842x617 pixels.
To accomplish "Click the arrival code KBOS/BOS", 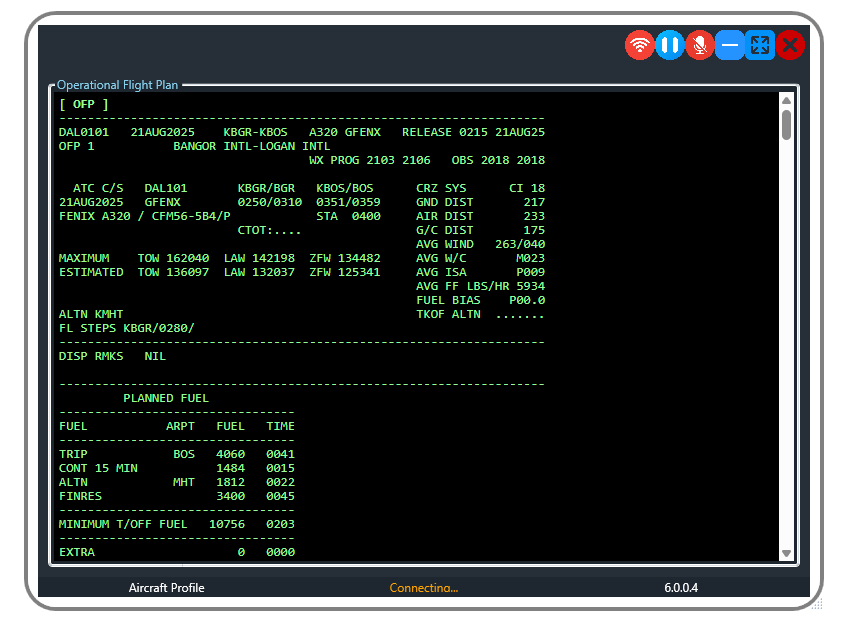I will tap(345, 188).
